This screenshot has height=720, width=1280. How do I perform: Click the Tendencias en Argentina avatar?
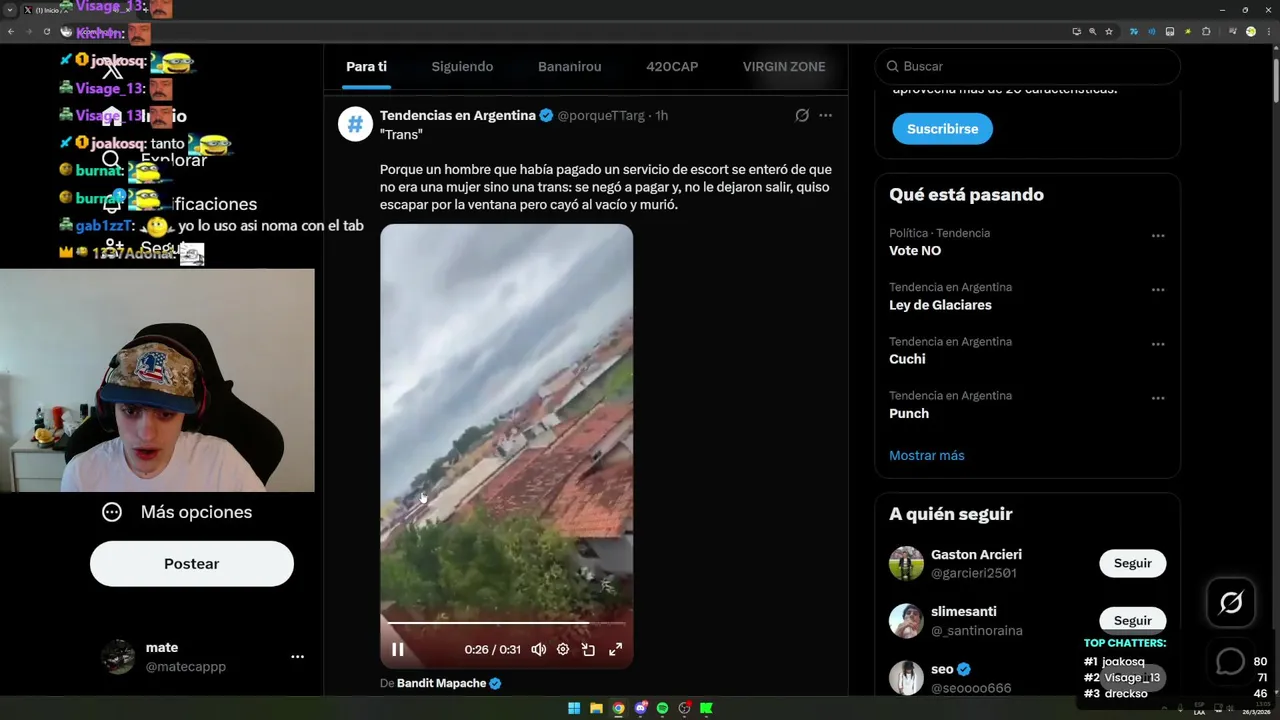click(355, 124)
